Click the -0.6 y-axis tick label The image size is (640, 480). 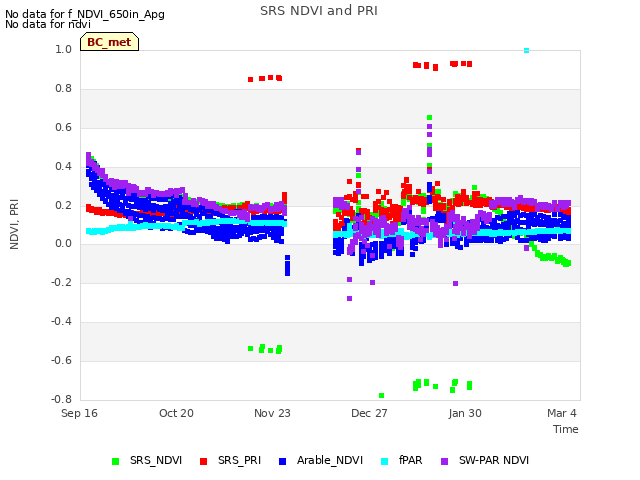[x=61, y=360]
